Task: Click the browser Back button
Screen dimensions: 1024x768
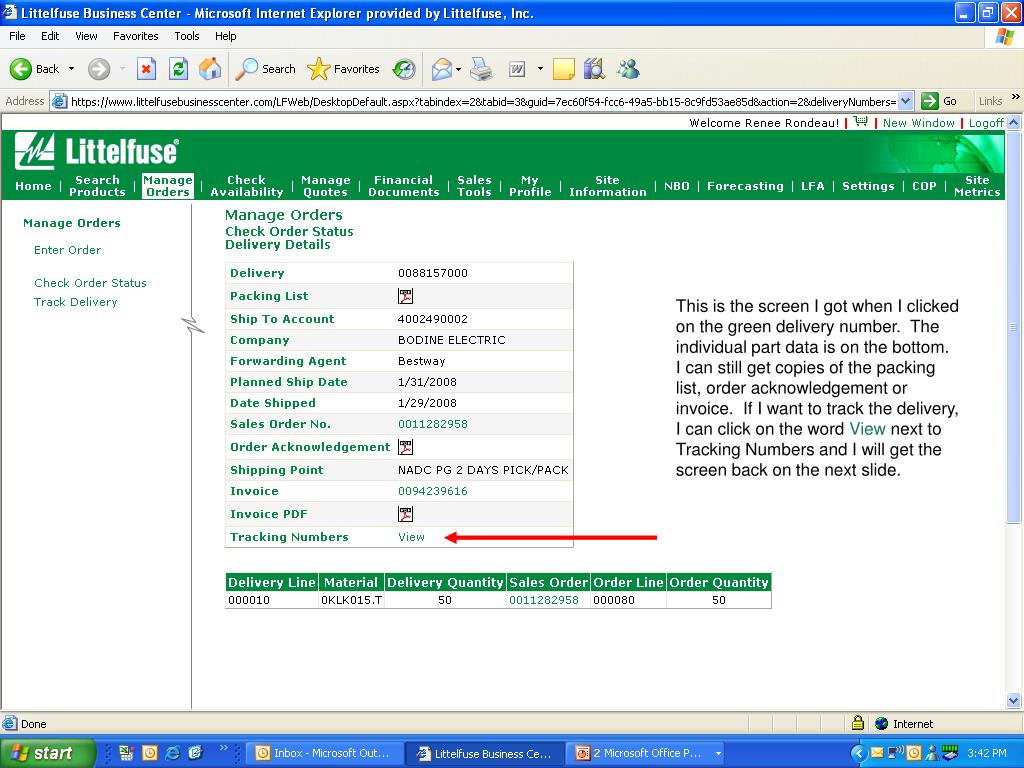Action: pyautogui.click(x=34, y=69)
